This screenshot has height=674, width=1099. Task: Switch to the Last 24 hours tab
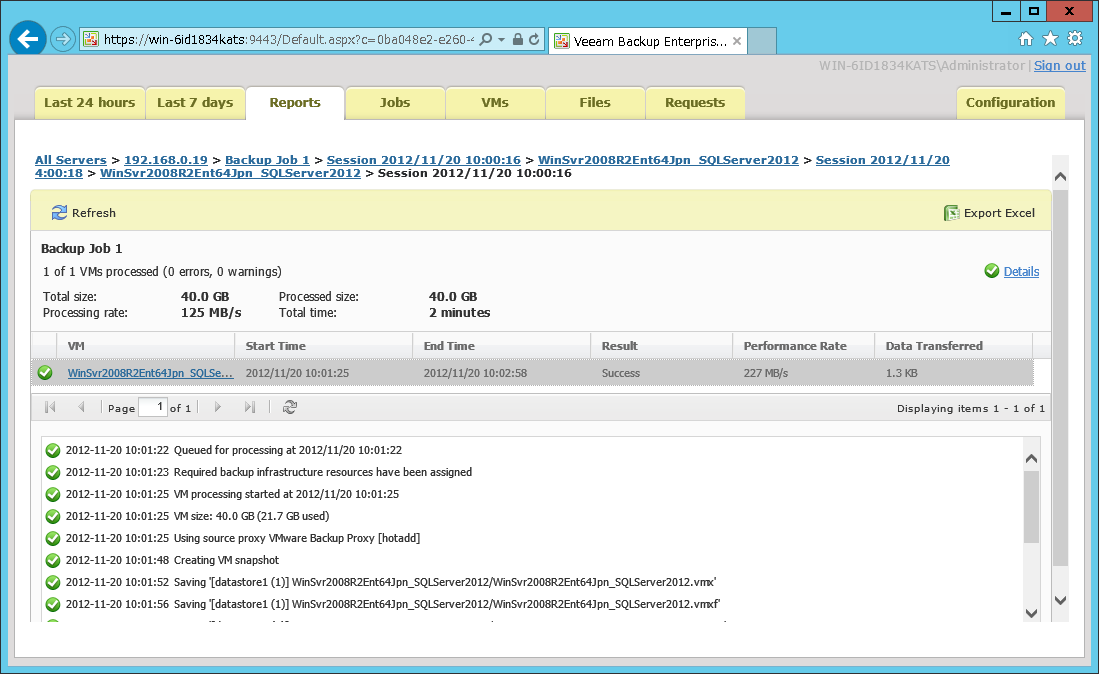pyautogui.click(x=90, y=103)
